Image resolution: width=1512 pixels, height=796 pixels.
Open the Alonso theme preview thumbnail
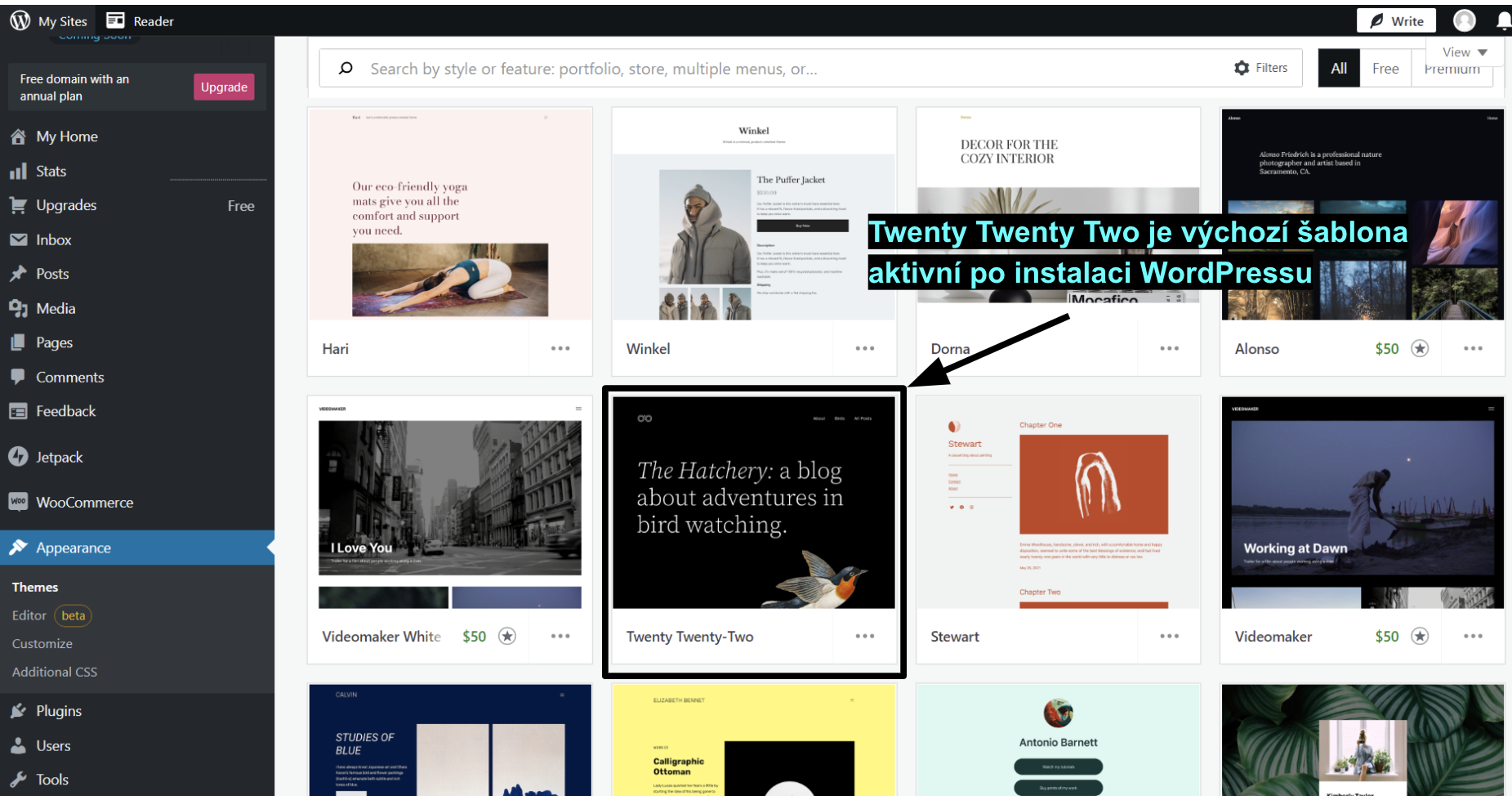(x=1363, y=214)
